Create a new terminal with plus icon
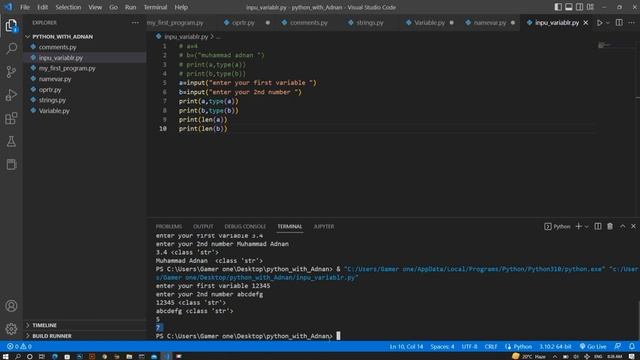640x360 pixels. click(x=578, y=227)
